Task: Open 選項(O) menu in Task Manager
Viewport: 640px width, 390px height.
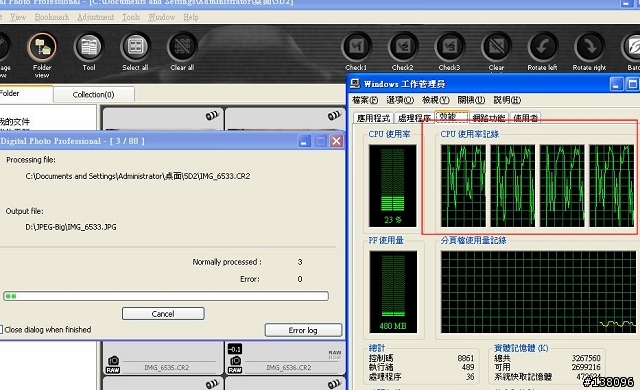Action: tap(400, 100)
